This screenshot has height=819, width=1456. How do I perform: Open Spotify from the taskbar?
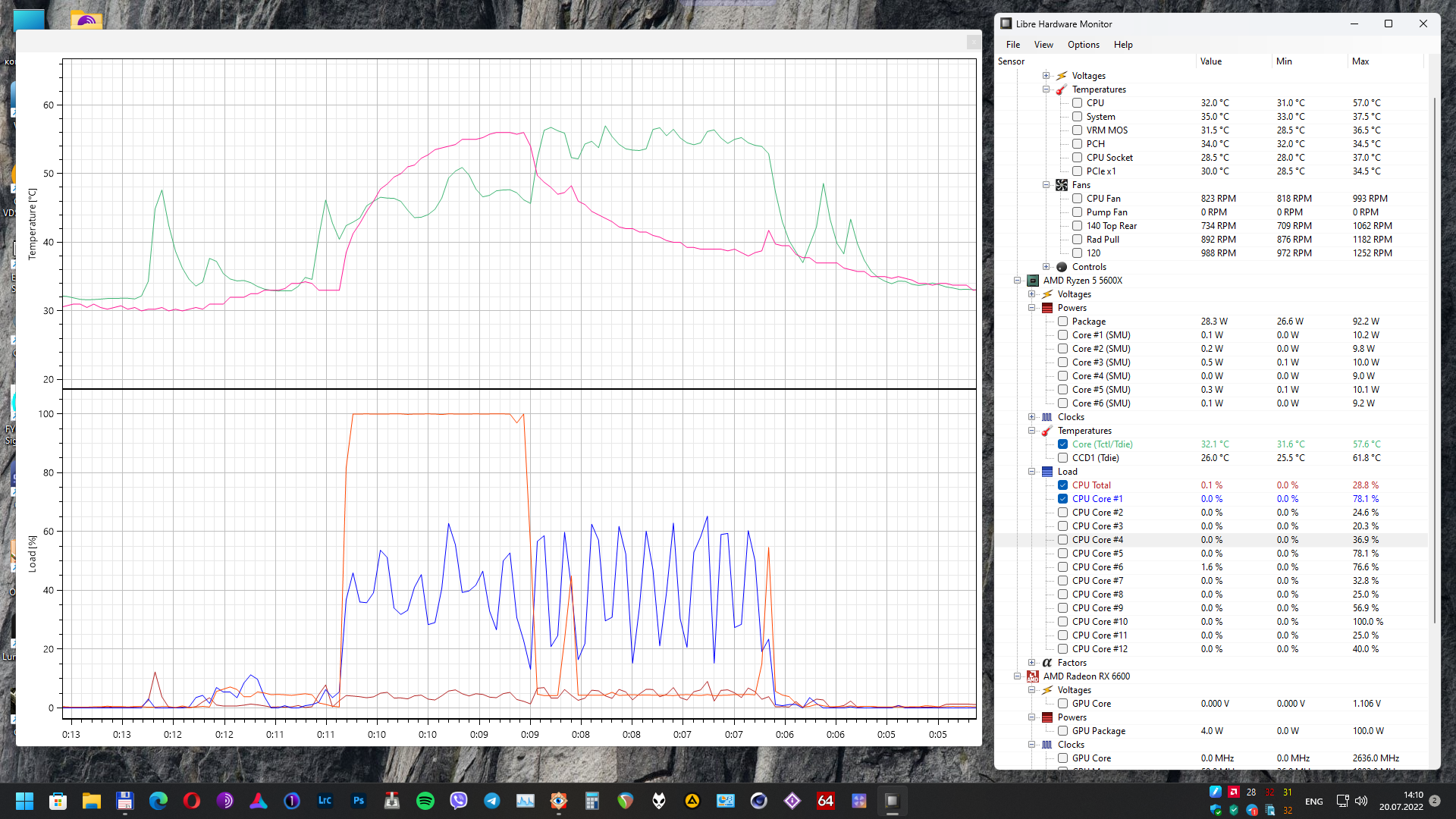425,801
